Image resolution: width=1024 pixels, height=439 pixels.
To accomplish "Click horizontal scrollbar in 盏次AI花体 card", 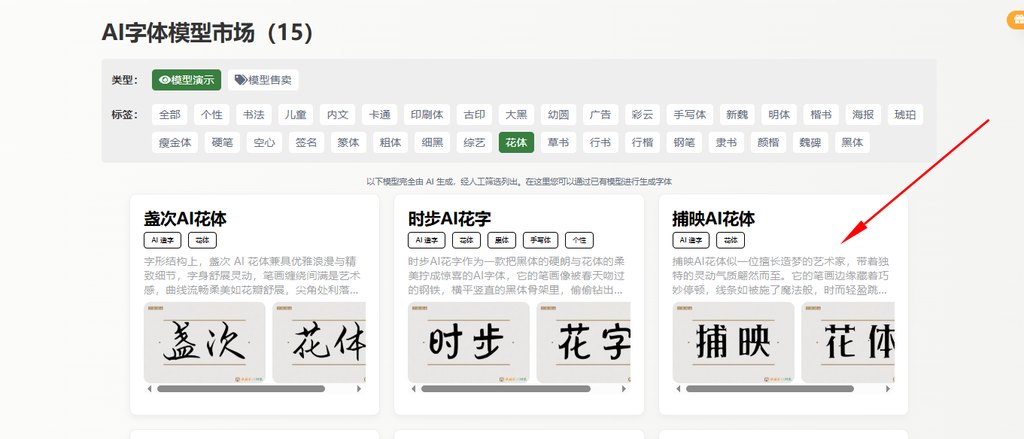I will click(241, 389).
